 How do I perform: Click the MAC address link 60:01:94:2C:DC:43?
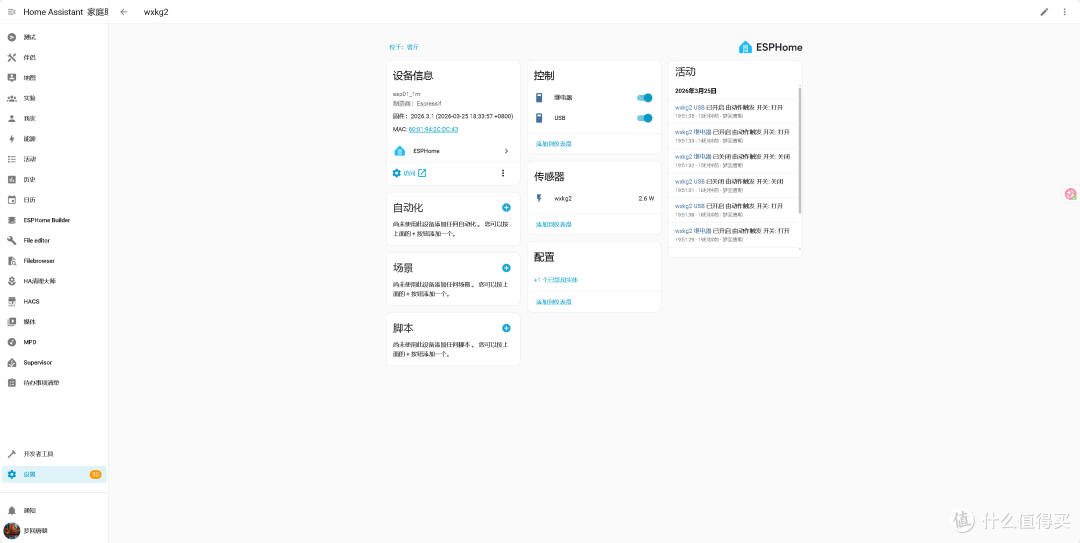[x=433, y=129]
